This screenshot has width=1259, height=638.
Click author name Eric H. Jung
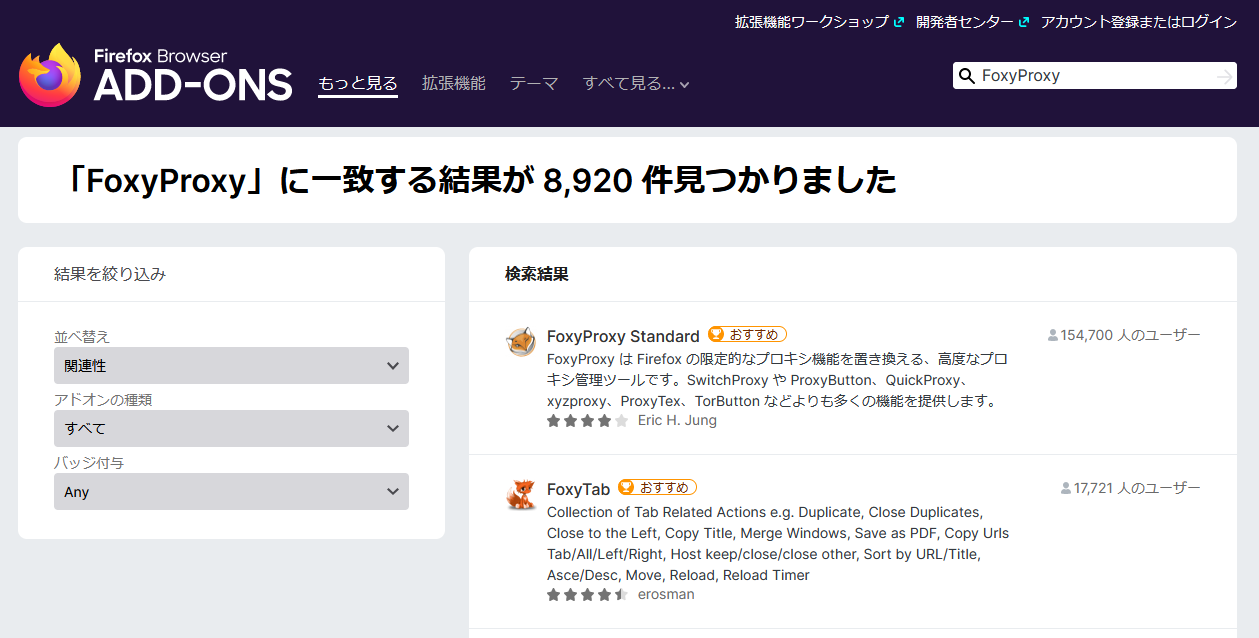click(x=677, y=421)
